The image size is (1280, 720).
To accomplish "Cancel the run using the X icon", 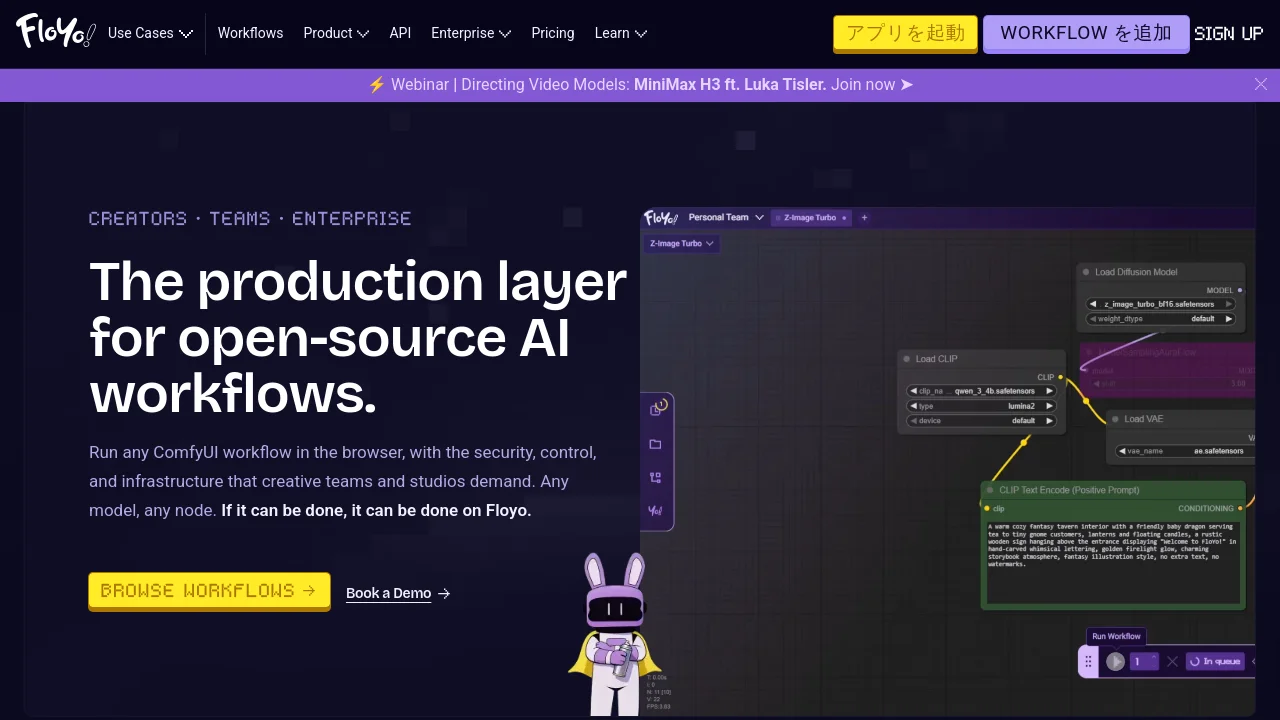I will click(1172, 661).
